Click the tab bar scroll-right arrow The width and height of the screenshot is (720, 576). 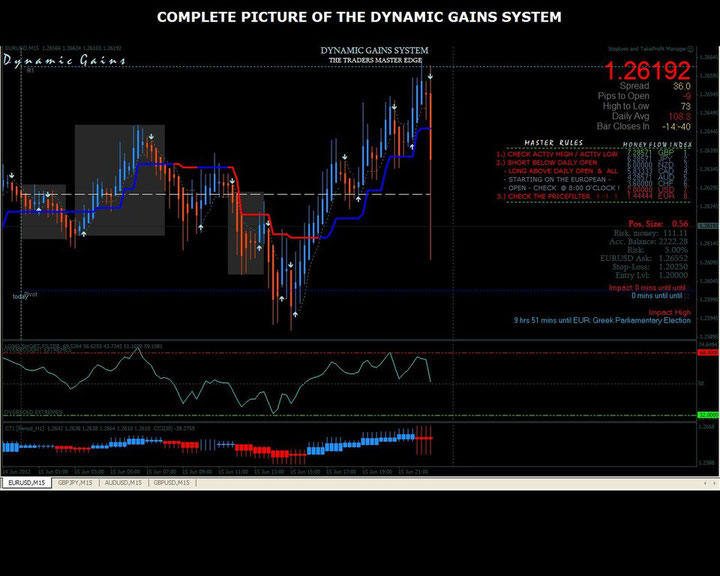click(714, 483)
